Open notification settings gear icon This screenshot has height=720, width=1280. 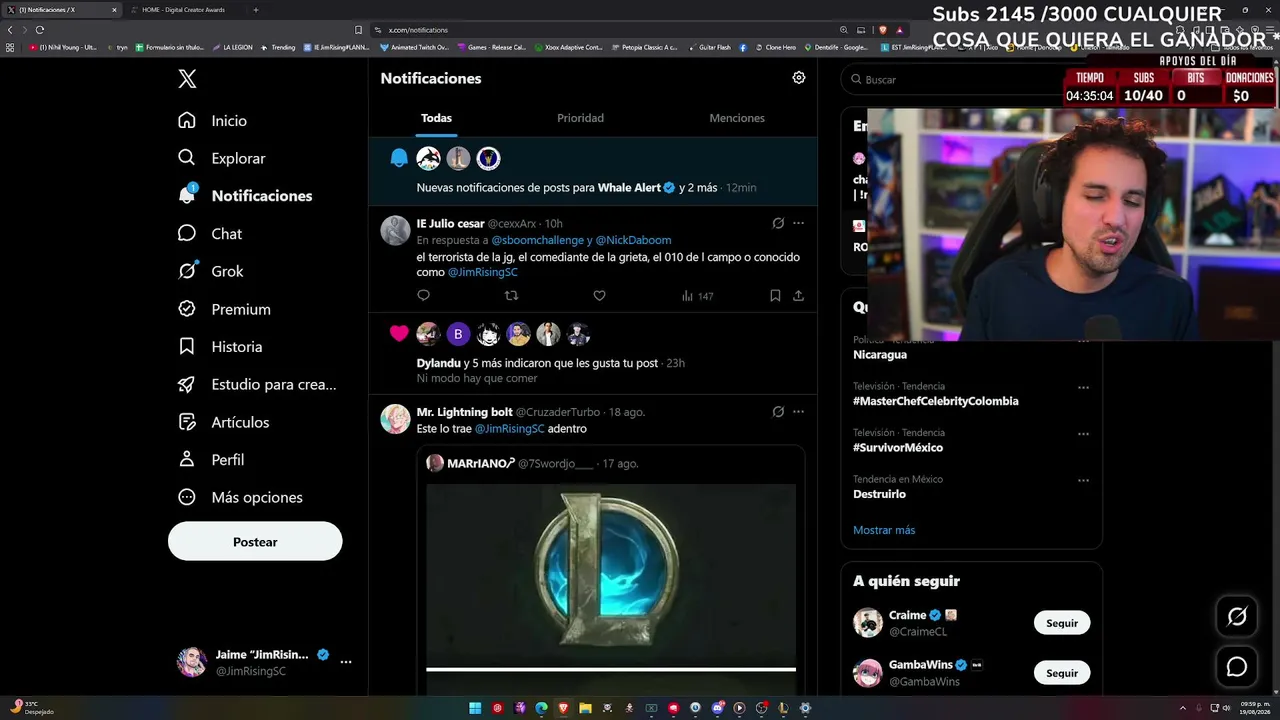click(x=799, y=78)
